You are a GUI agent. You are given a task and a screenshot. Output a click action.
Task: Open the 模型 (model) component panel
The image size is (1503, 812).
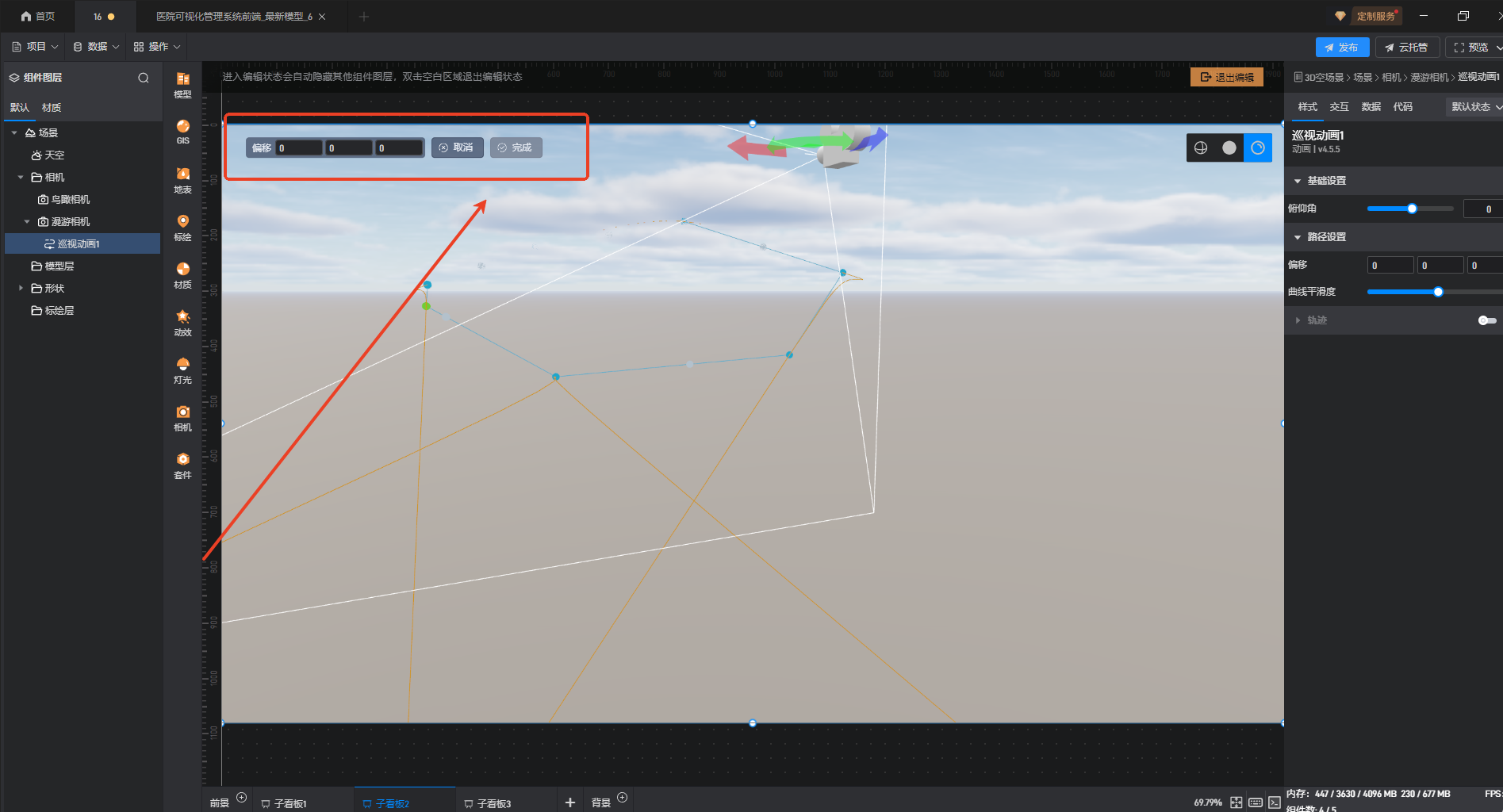[182, 85]
